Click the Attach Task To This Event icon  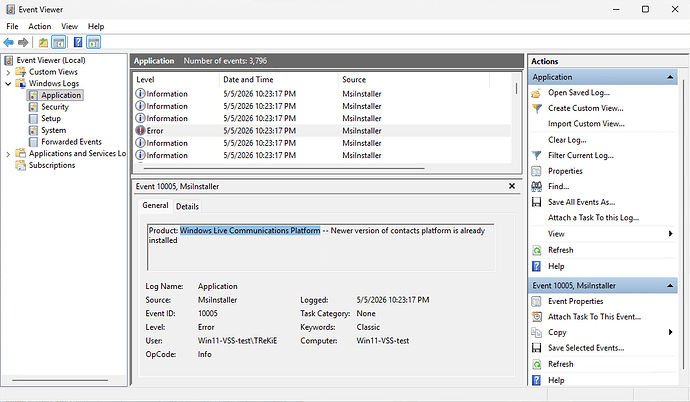tap(536, 317)
